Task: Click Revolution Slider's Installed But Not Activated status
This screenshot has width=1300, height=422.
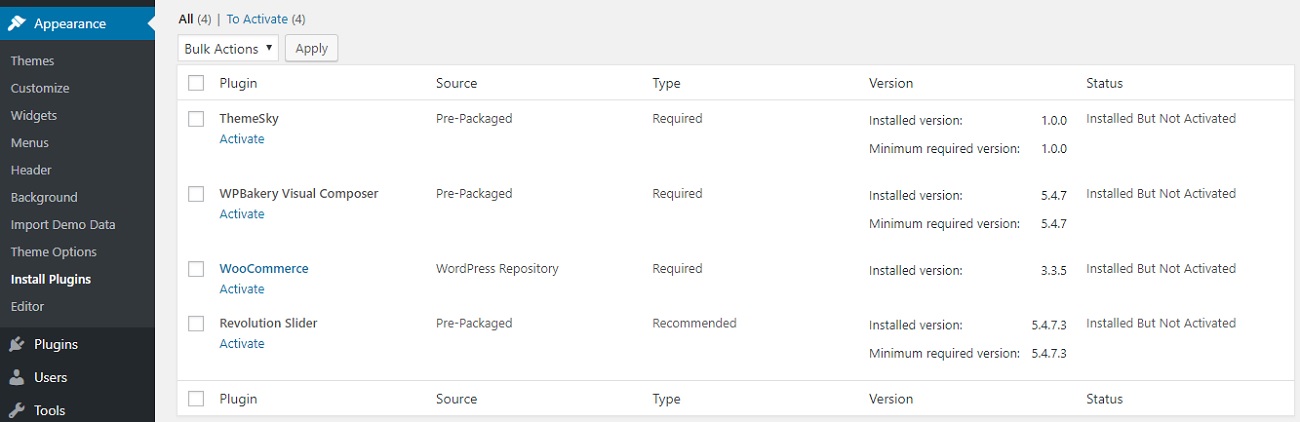Action: [x=1161, y=323]
